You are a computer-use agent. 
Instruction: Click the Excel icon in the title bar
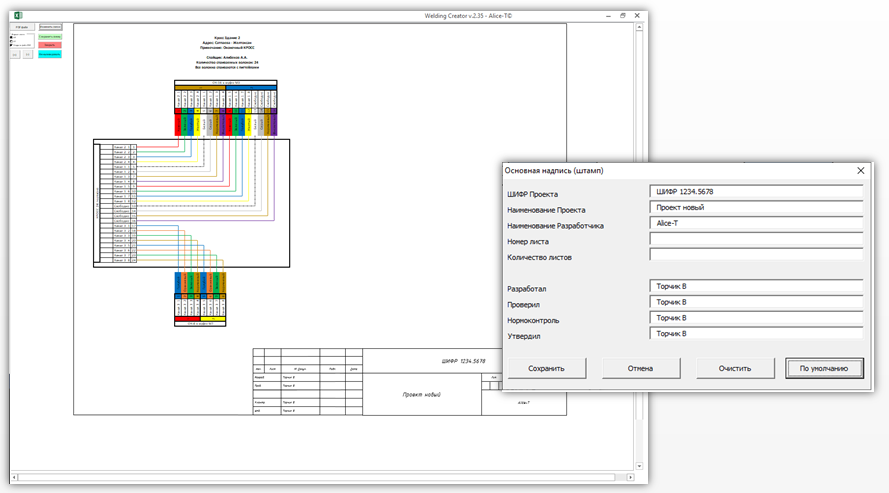tap(18, 15)
